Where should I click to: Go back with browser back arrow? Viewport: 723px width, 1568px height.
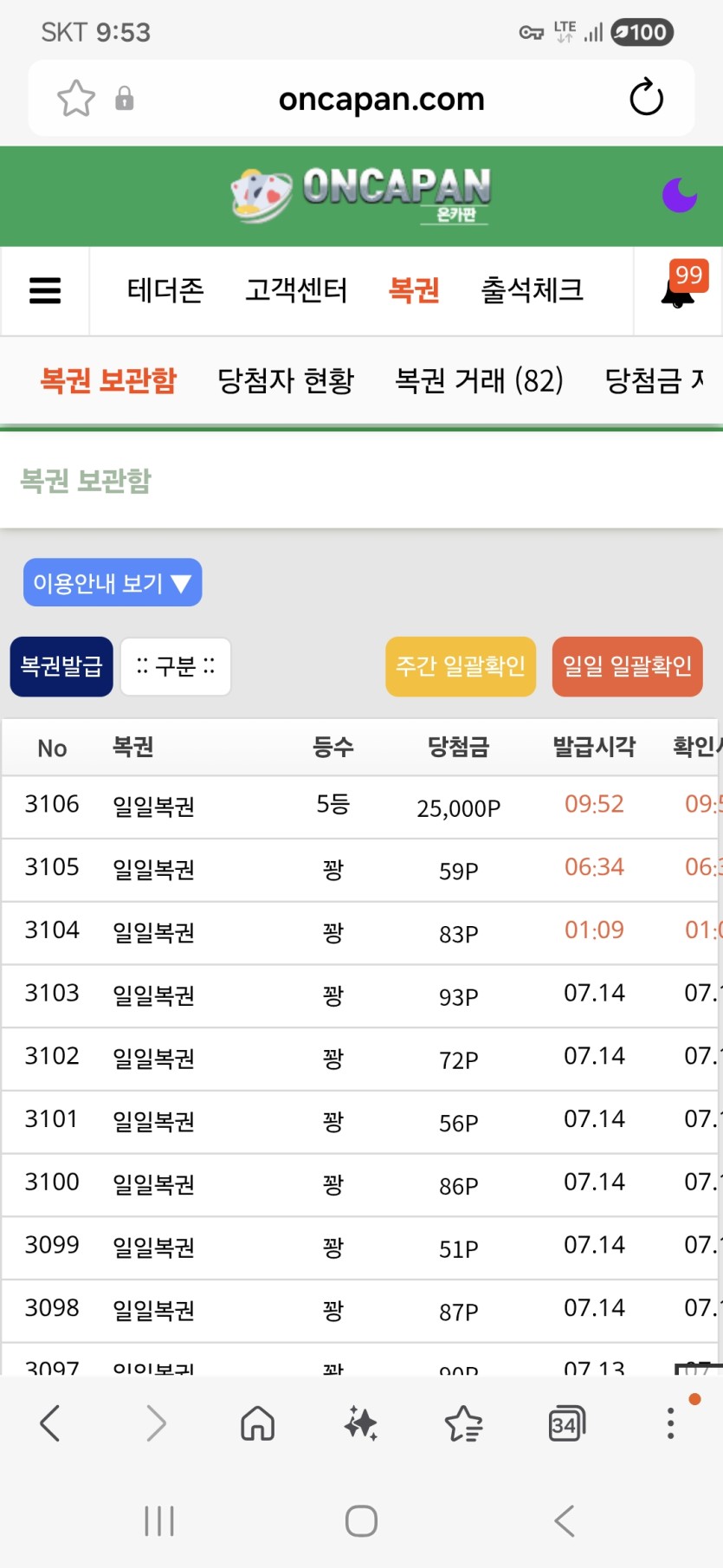(50, 1423)
